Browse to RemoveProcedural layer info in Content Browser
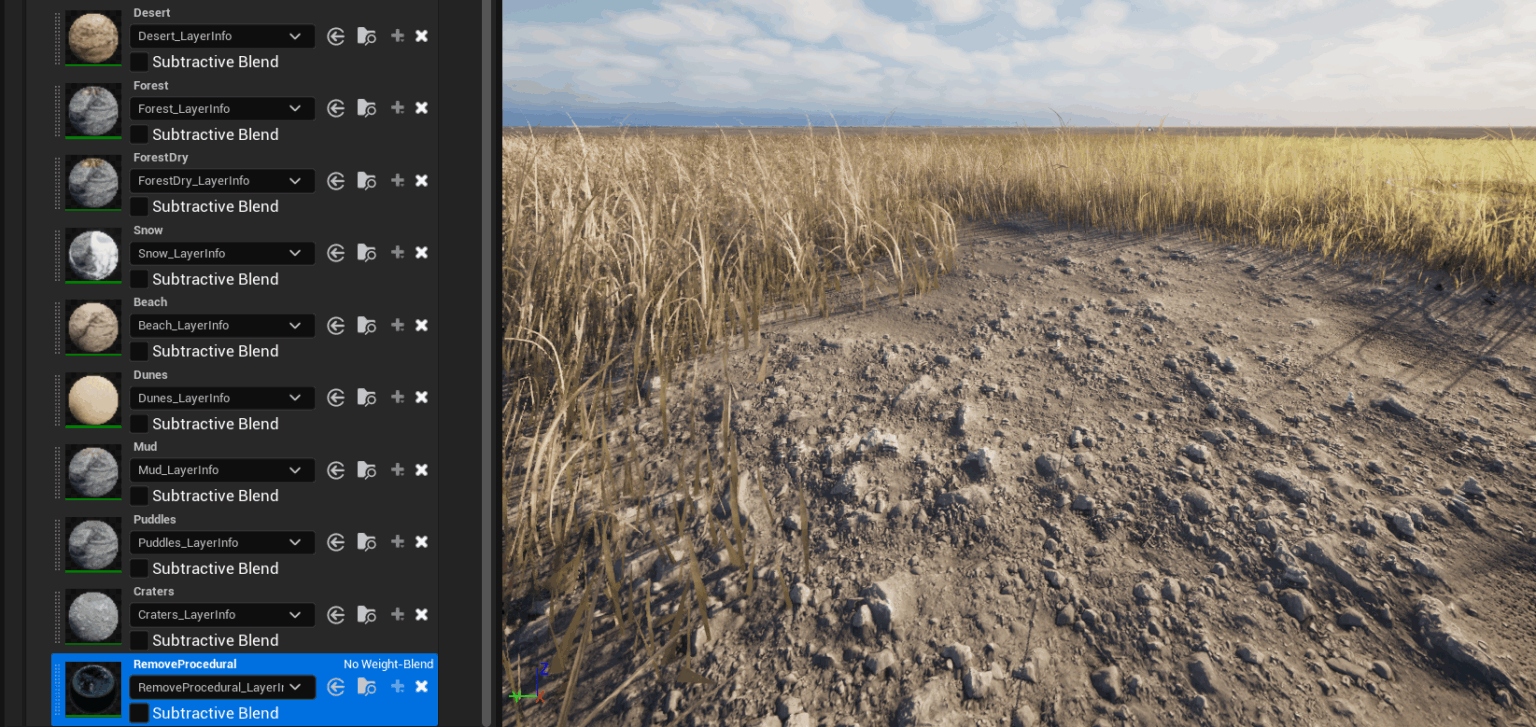1536x727 pixels. pos(366,686)
